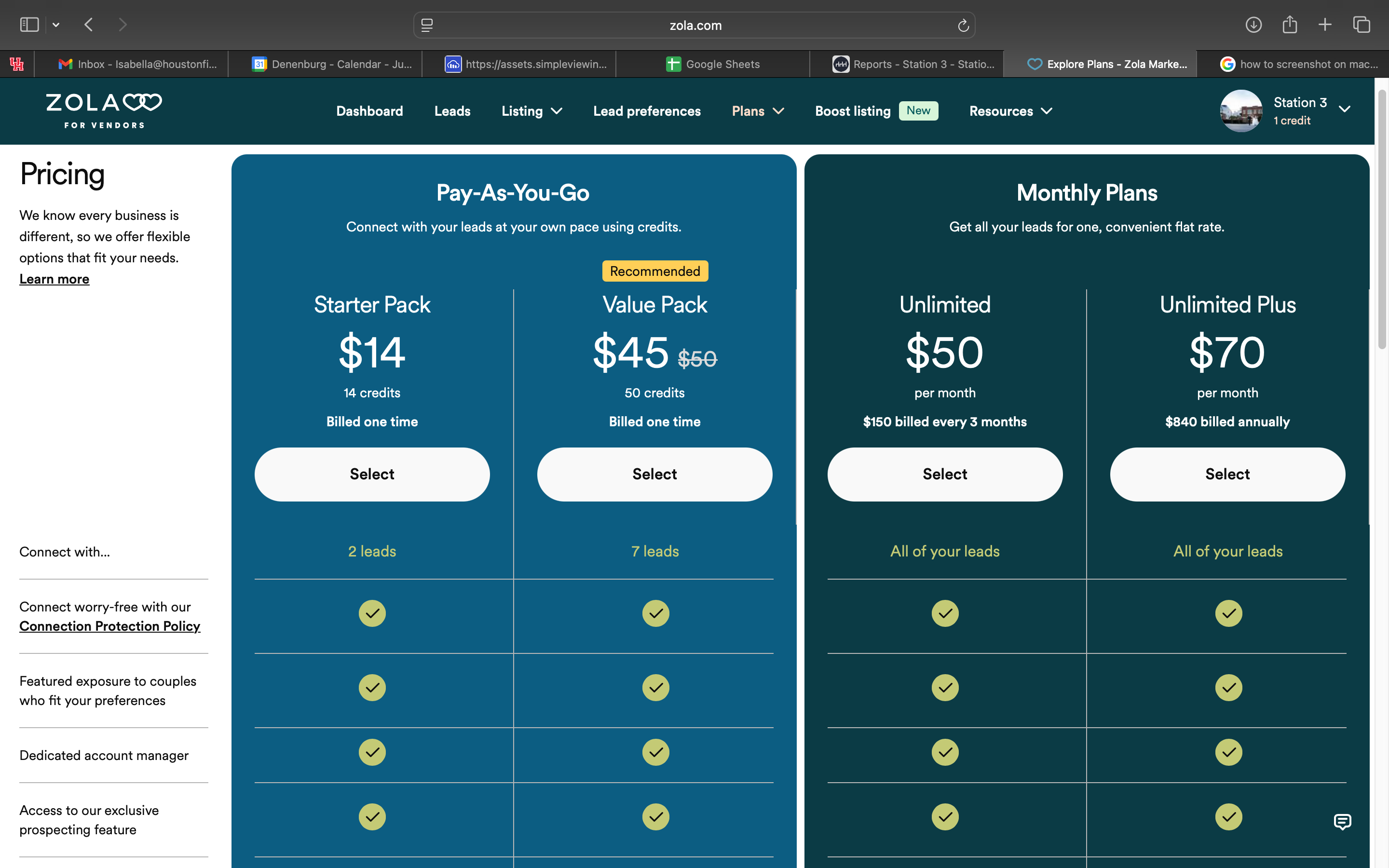Screen dimensions: 1389x868
Task: Expand the Listing dropdown menu
Action: [531, 111]
